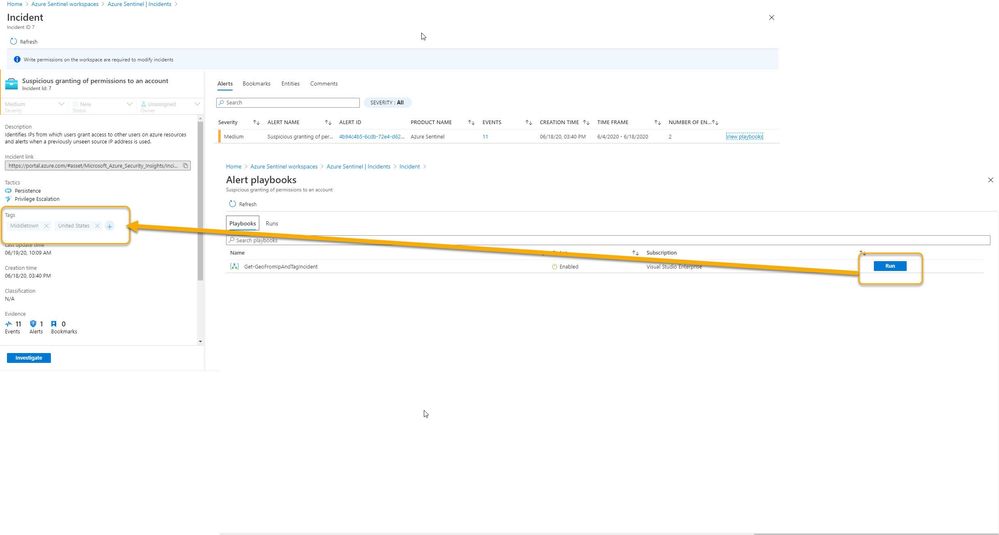Click the Privilege Escalation tactic icon
The image size is (999, 535).
[x=8, y=199]
